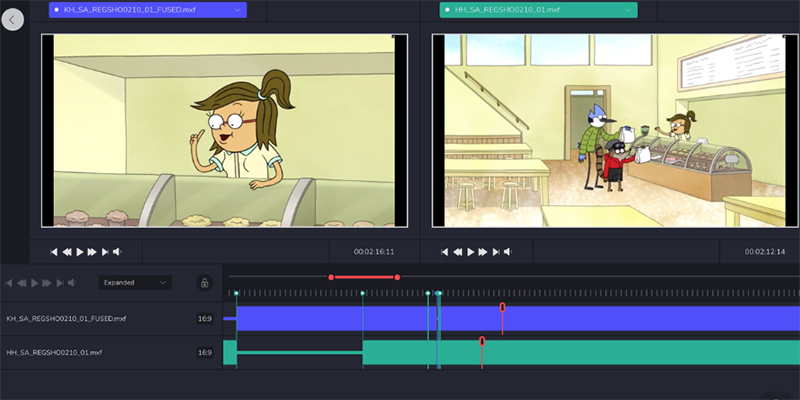800x400 pixels.
Task: Click the 00:02:12:14 timecode display
Action: coord(765,252)
